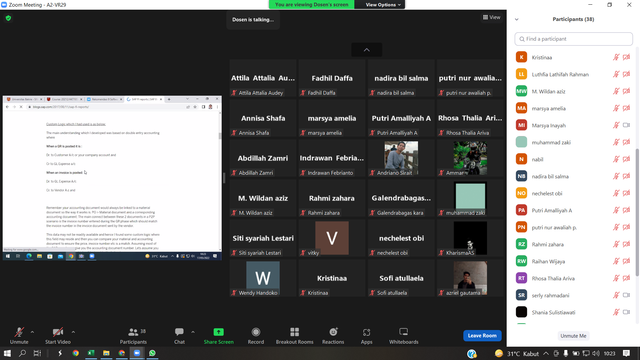The height and width of the screenshot is (360, 640).
Task: Open the Chat panel
Action: point(179,336)
